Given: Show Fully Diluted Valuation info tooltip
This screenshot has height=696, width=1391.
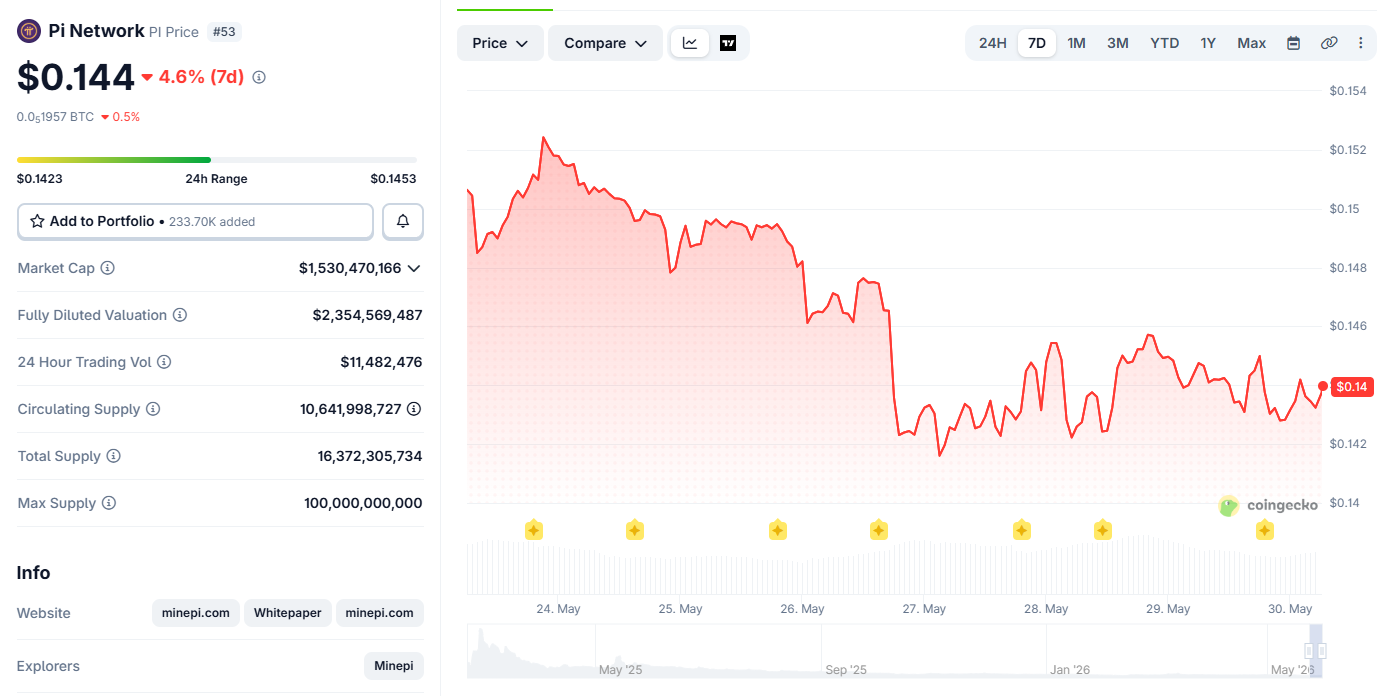Looking at the screenshot, I should point(180,315).
